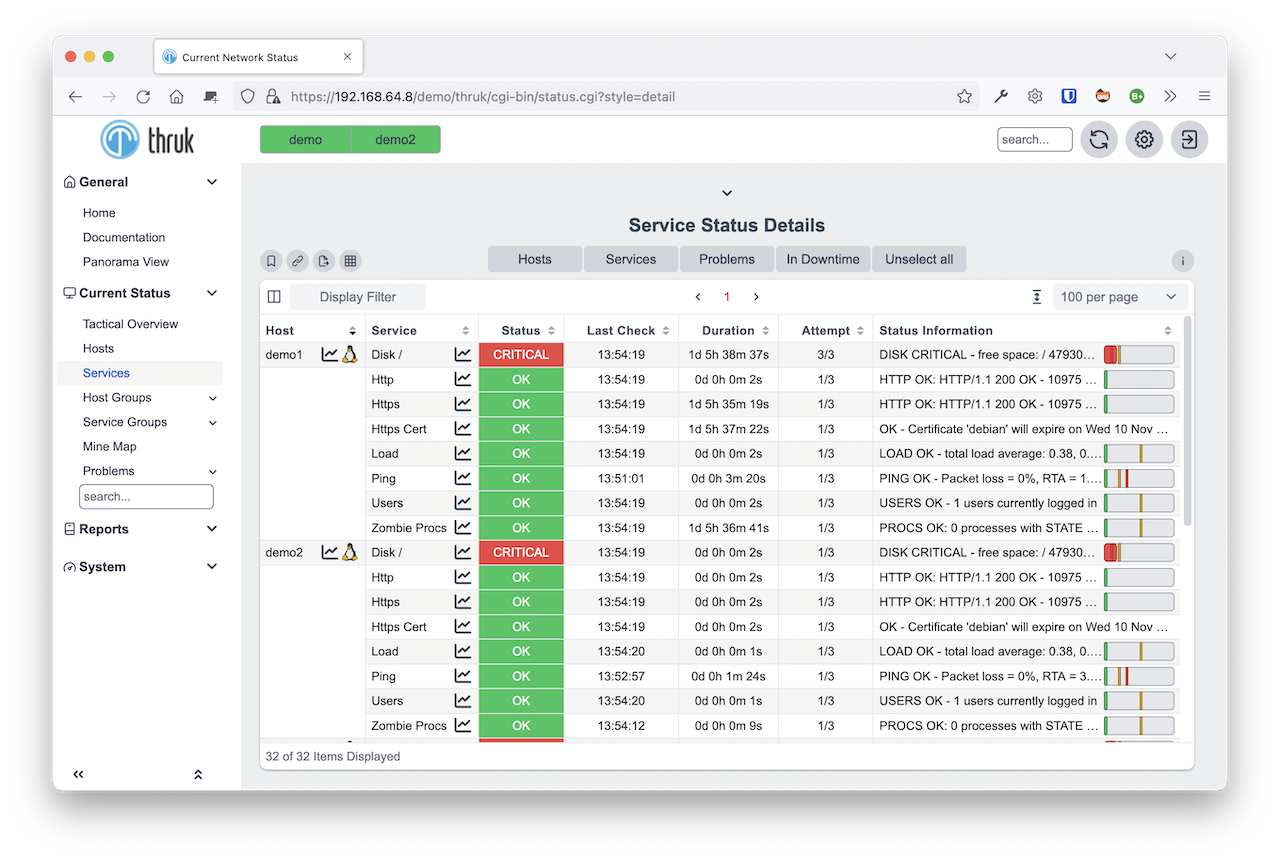
Task: Collapse the General sidebar section
Action: pos(211,182)
